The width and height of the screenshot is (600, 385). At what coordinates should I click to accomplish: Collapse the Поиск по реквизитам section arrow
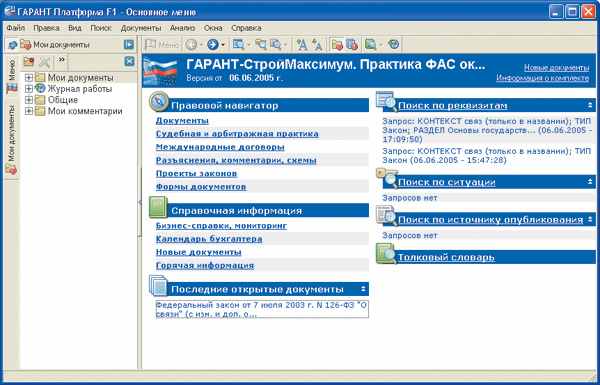pyautogui.click(x=590, y=105)
